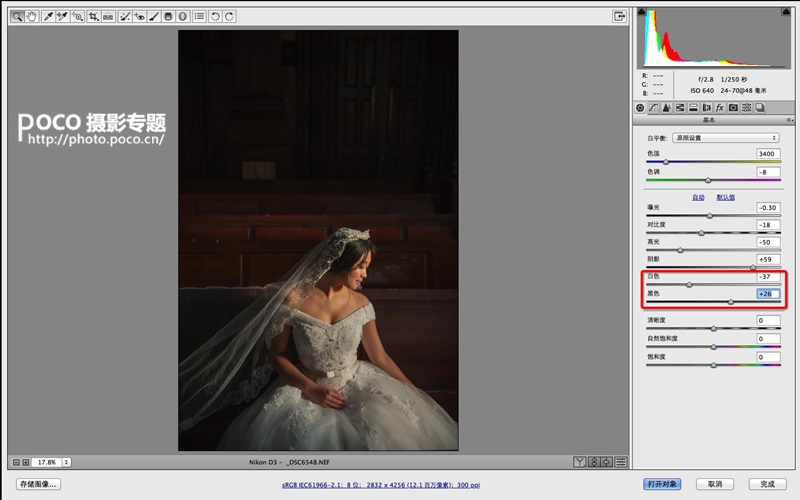Toggle the highlight clipping warning in histogram
The height and width of the screenshot is (500, 800).
pyautogui.click(x=786, y=11)
